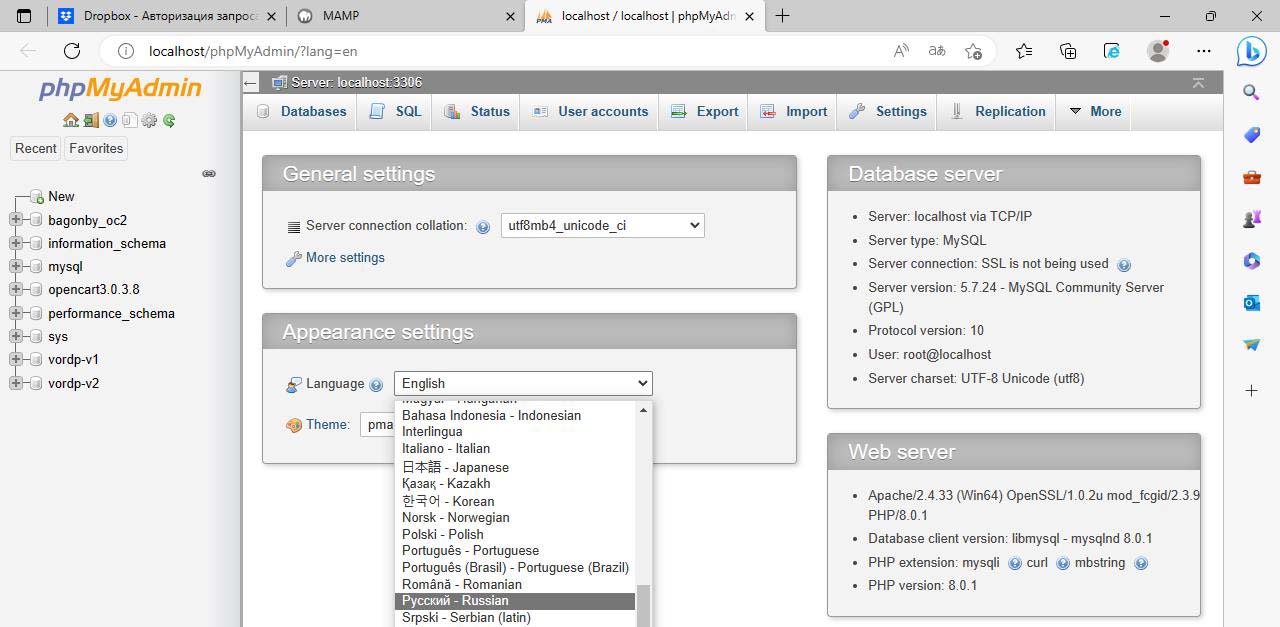The width and height of the screenshot is (1280, 627).
Task: Click the help icon next to Language
Action: (x=376, y=385)
